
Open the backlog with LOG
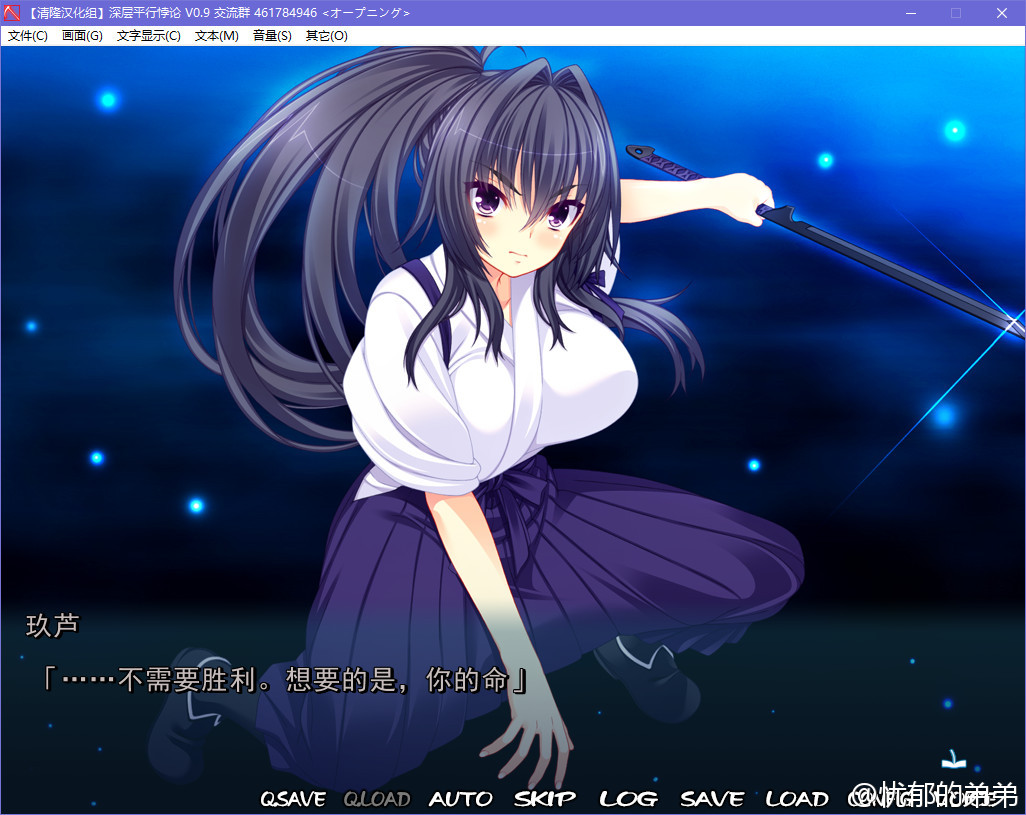628,798
